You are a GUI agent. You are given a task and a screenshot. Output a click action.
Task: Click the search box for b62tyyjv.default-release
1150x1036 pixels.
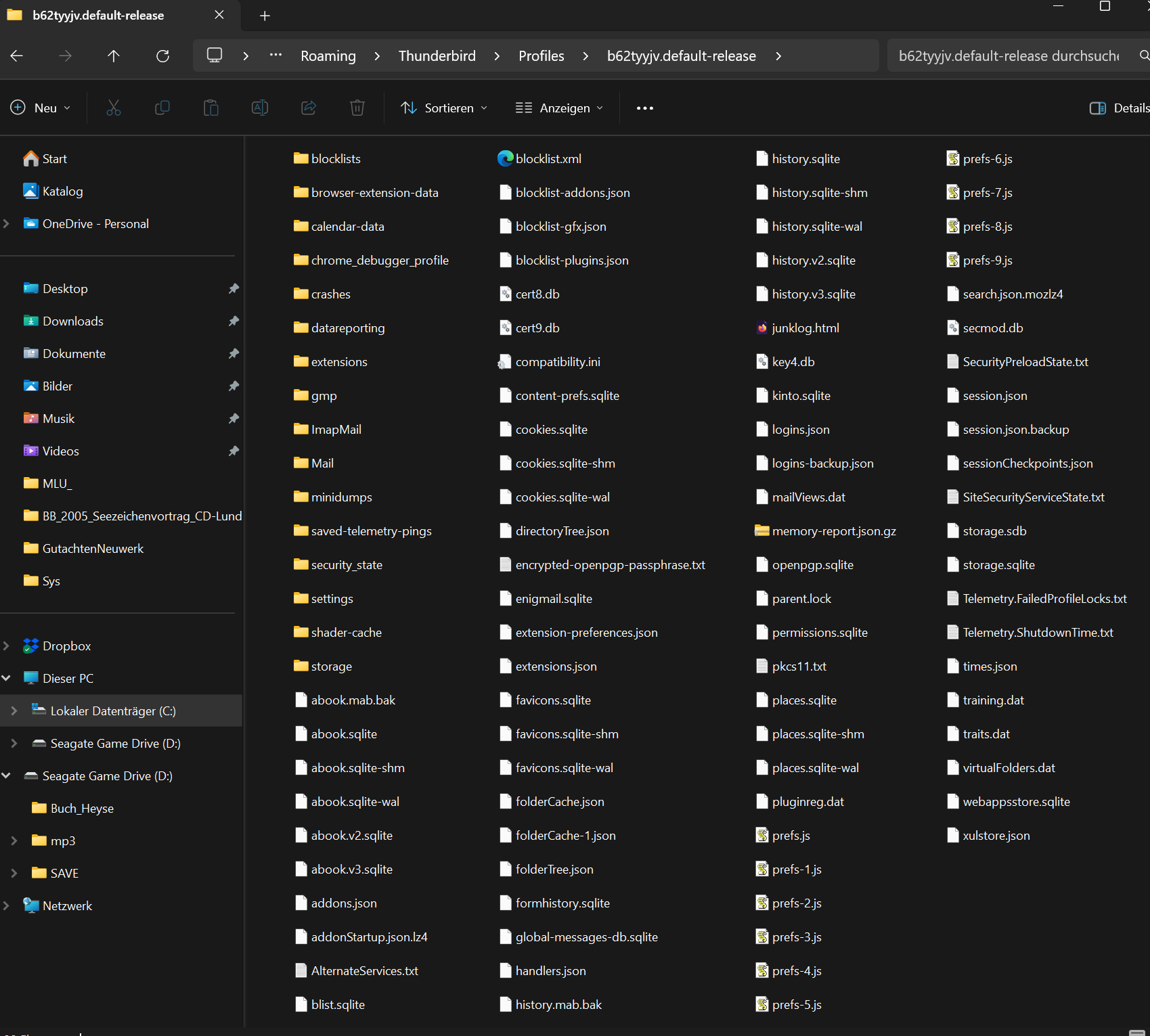pyautogui.click(x=1009, y=56)
